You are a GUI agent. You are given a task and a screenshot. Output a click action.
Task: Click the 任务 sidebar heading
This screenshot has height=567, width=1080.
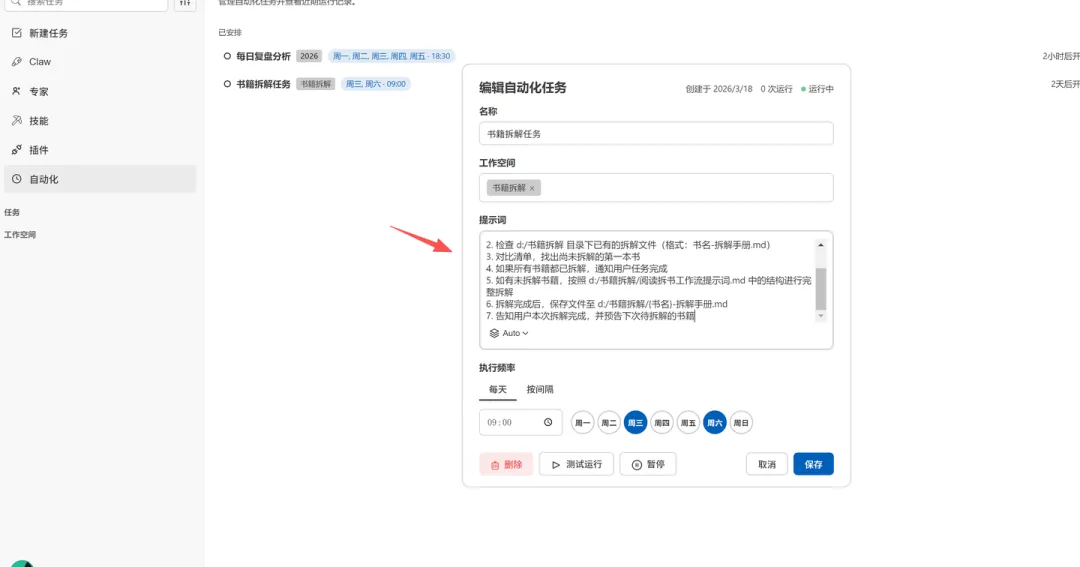pos(12,212)
